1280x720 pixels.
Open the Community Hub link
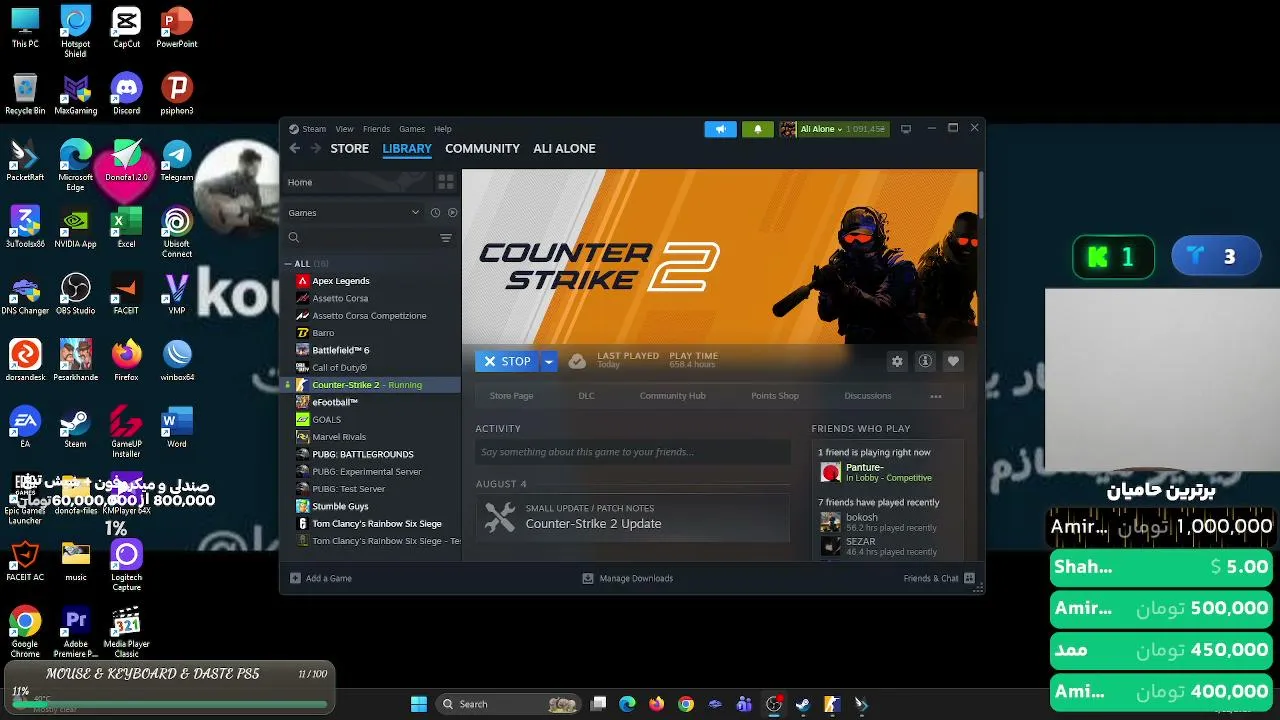click(672, 396)
